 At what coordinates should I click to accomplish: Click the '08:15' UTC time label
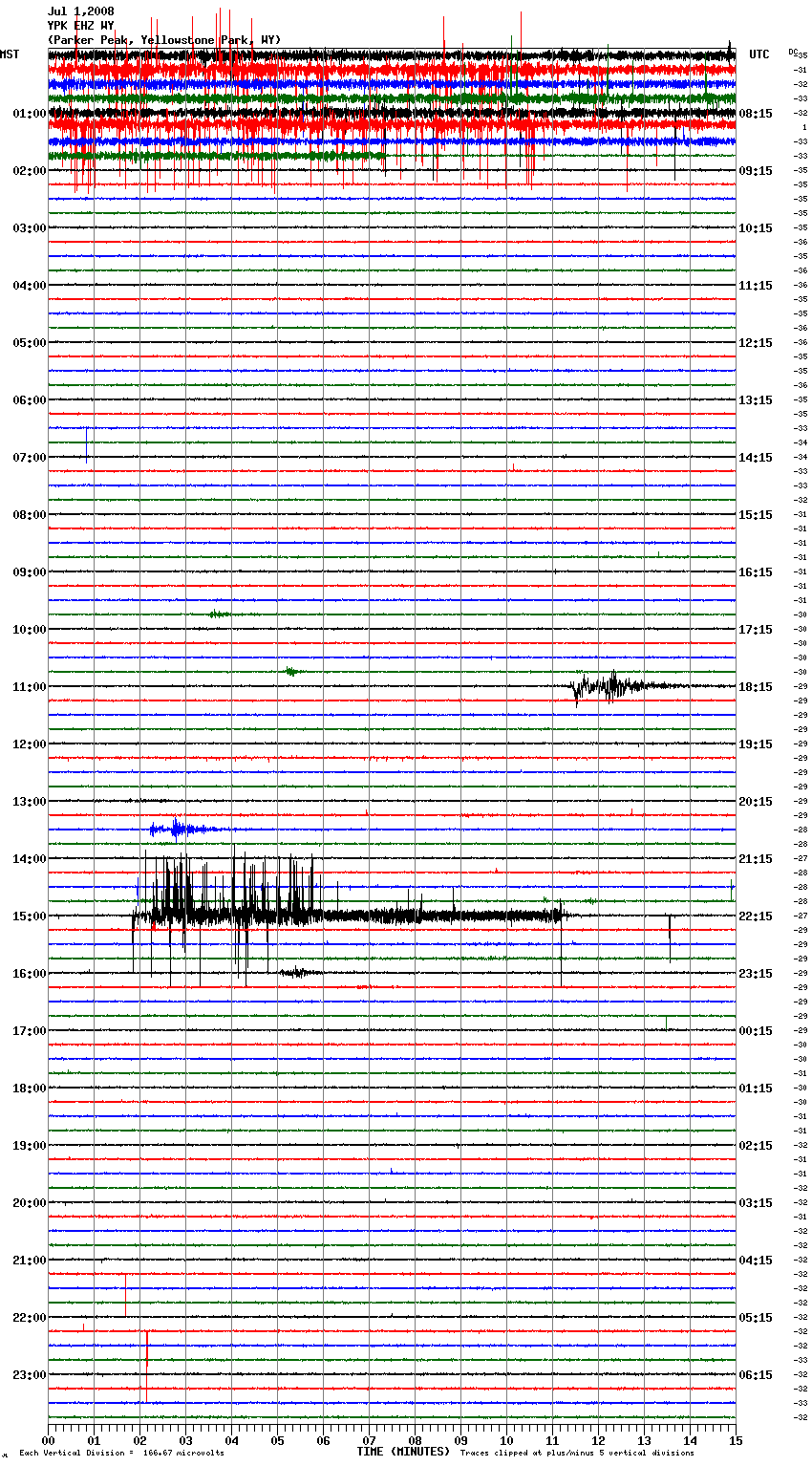(x=756, y=114)
